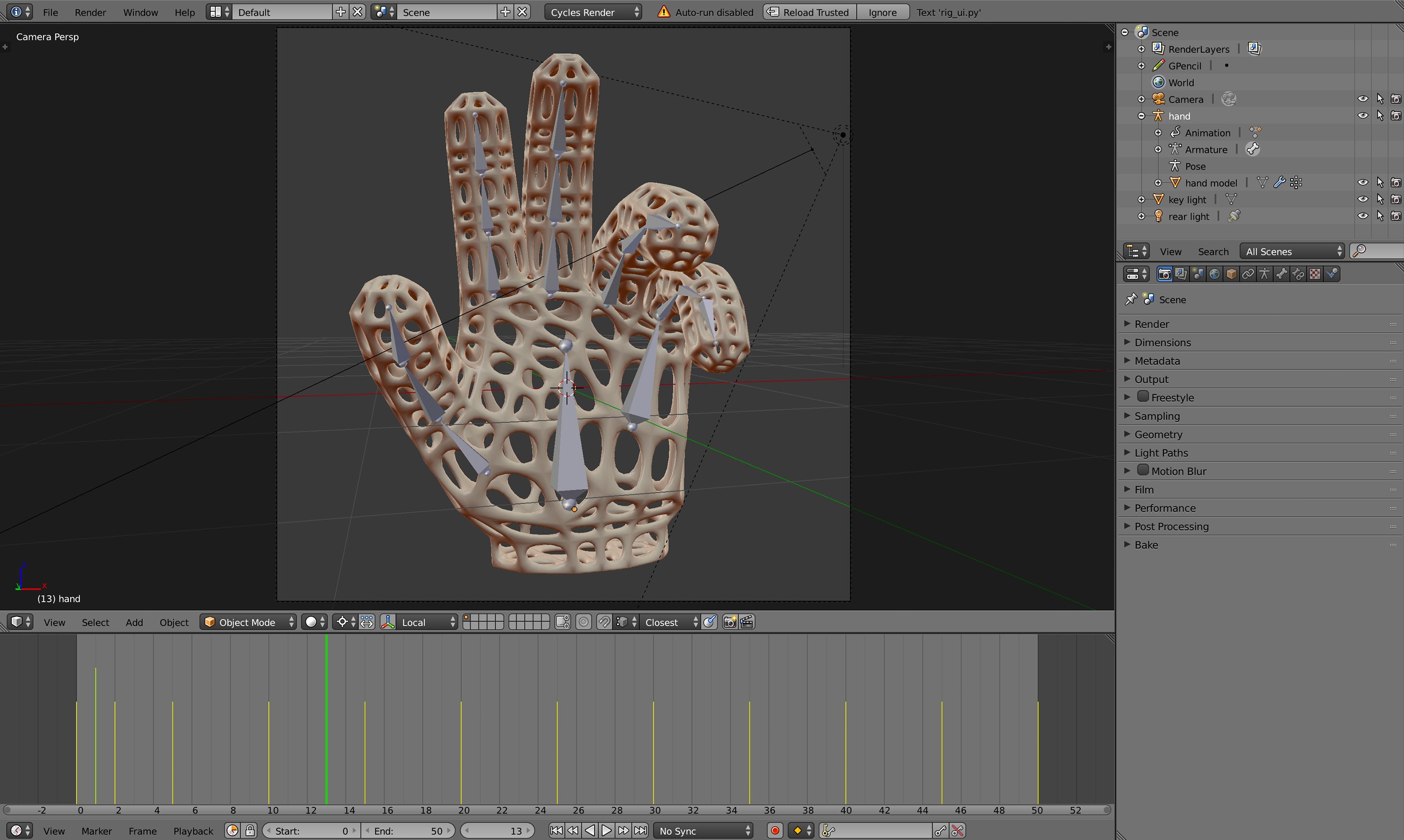The image size is (1404, 840).
Task: Expand the Armature entry under hand
Action: [1158, 149]
